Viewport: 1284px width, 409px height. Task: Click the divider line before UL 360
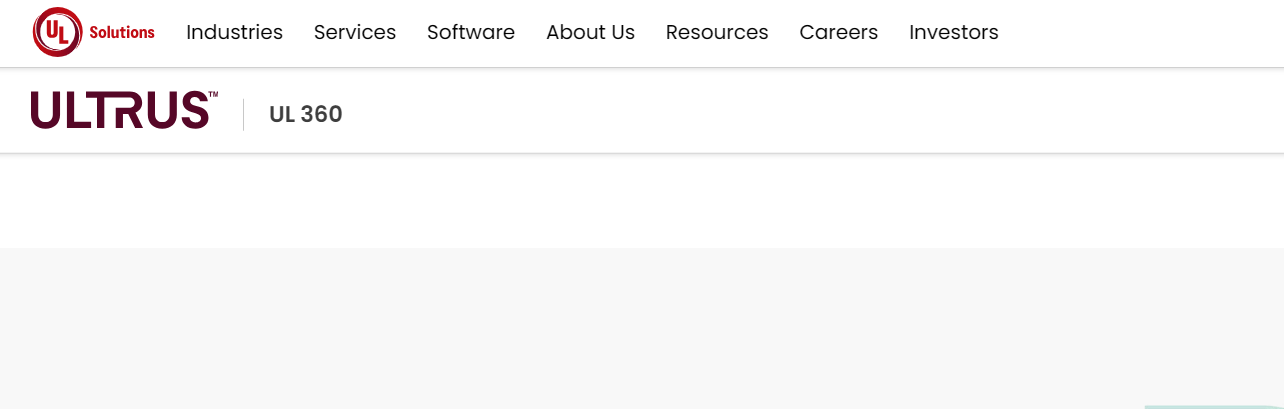coord(244,114)
